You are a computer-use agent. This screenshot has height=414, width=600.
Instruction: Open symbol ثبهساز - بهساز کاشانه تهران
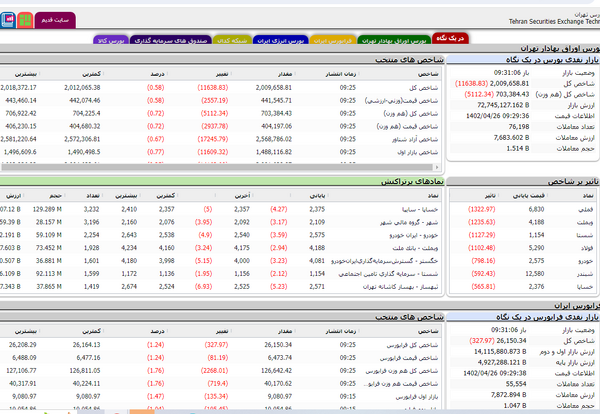point(401,287)
